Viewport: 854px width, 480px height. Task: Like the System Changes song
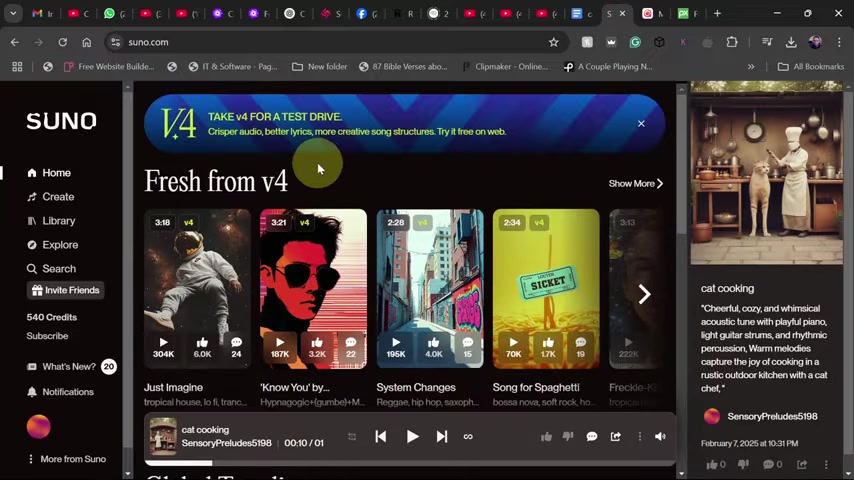[434, 347]
